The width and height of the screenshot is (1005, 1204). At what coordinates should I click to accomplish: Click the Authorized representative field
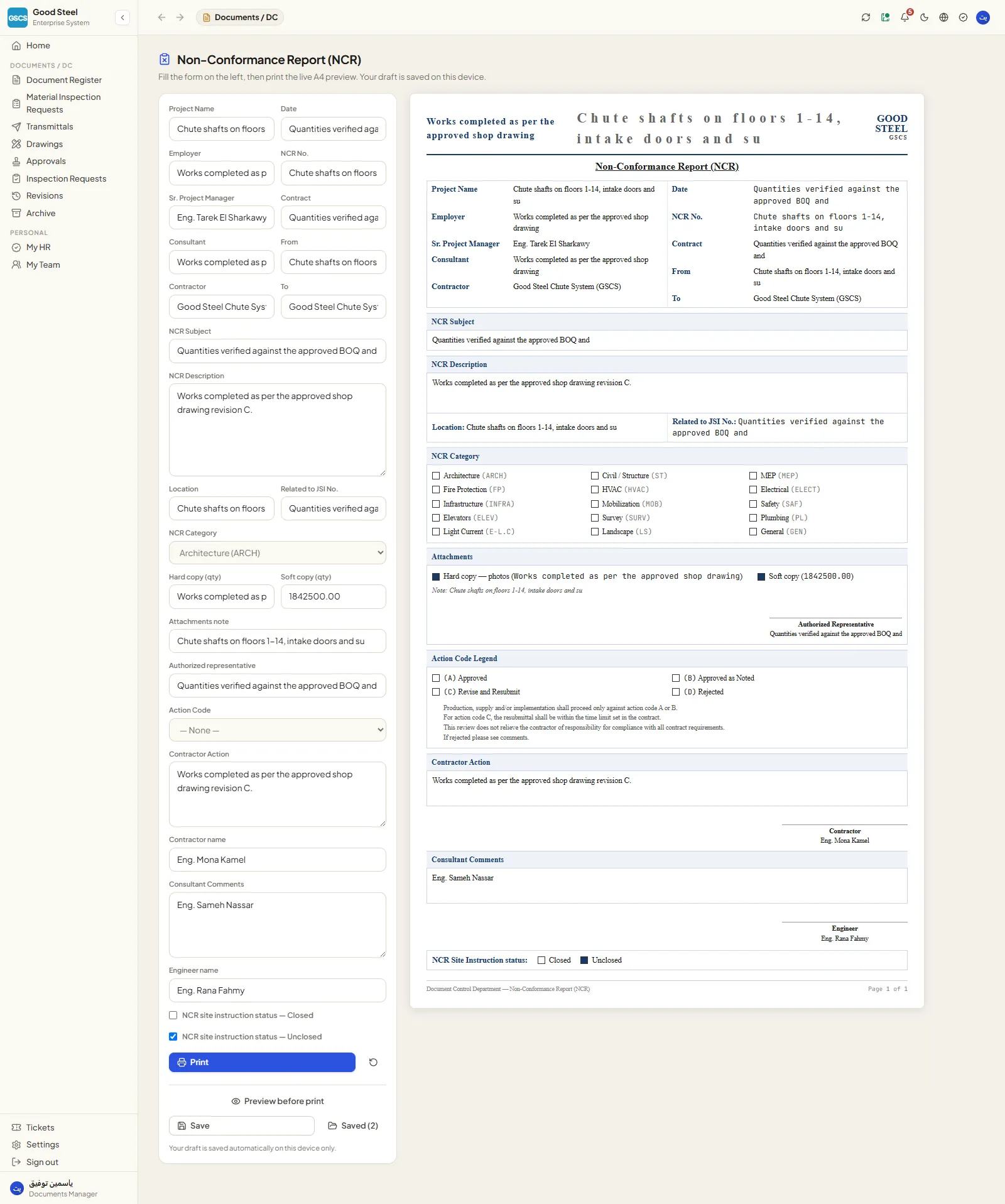pyautogui.click(x=278, y=686)
